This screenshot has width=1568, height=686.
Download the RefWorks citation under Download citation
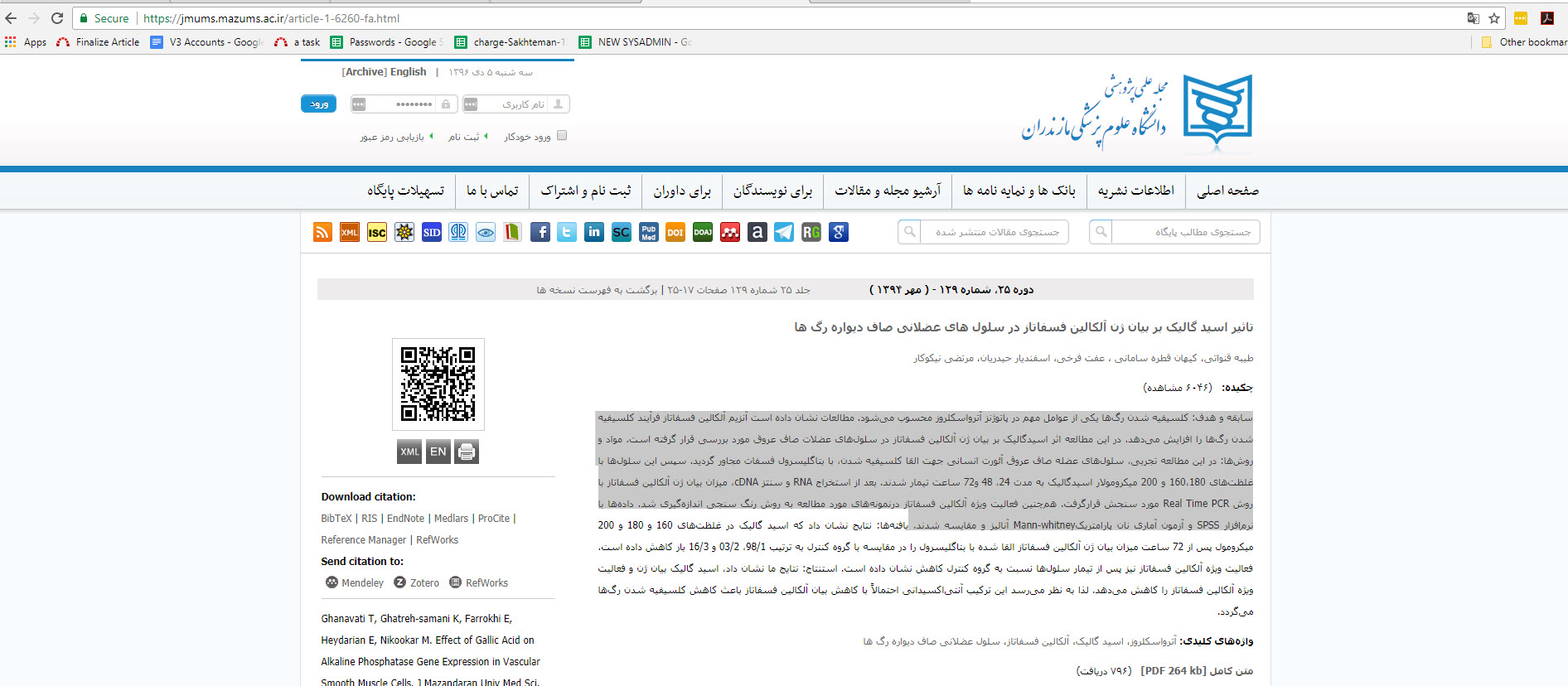(438, 540)
